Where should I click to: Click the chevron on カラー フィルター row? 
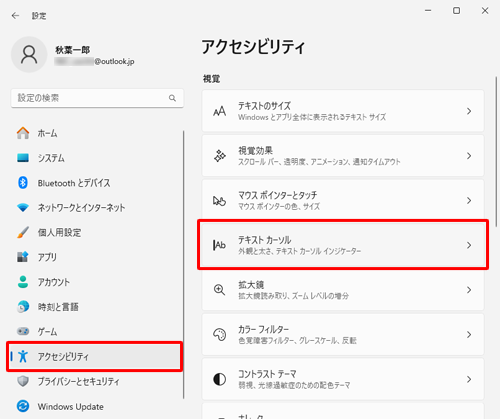pos(469,334)
